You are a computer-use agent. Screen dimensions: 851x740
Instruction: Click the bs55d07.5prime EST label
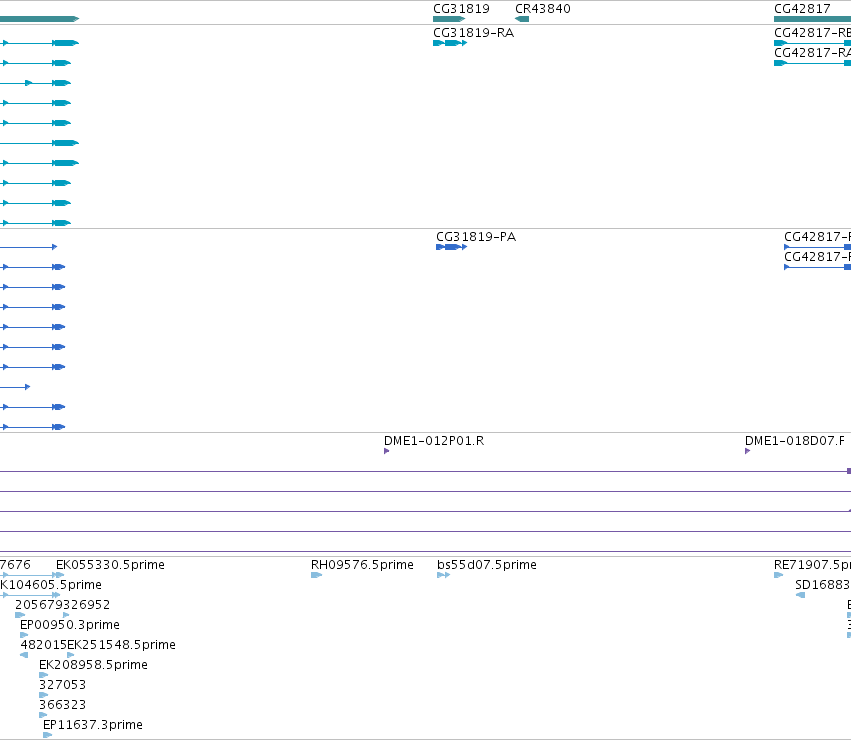[x=487, y=565]
